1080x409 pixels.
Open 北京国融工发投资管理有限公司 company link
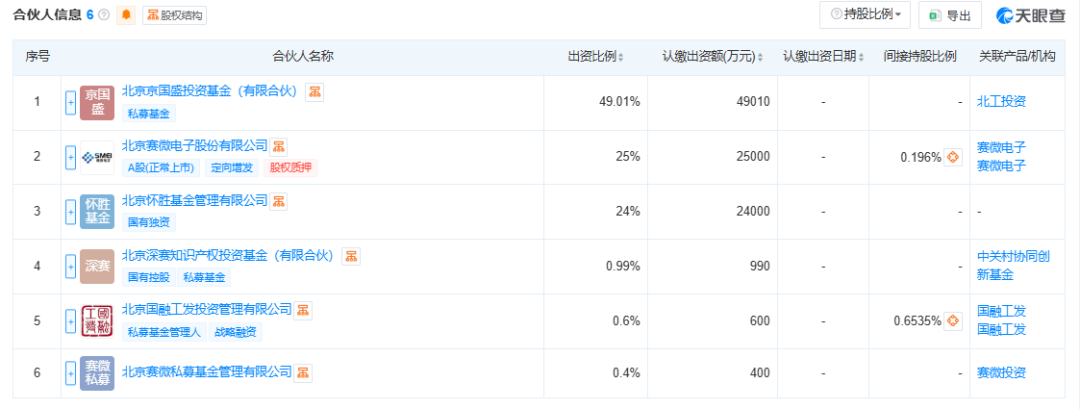pos(206,310)
